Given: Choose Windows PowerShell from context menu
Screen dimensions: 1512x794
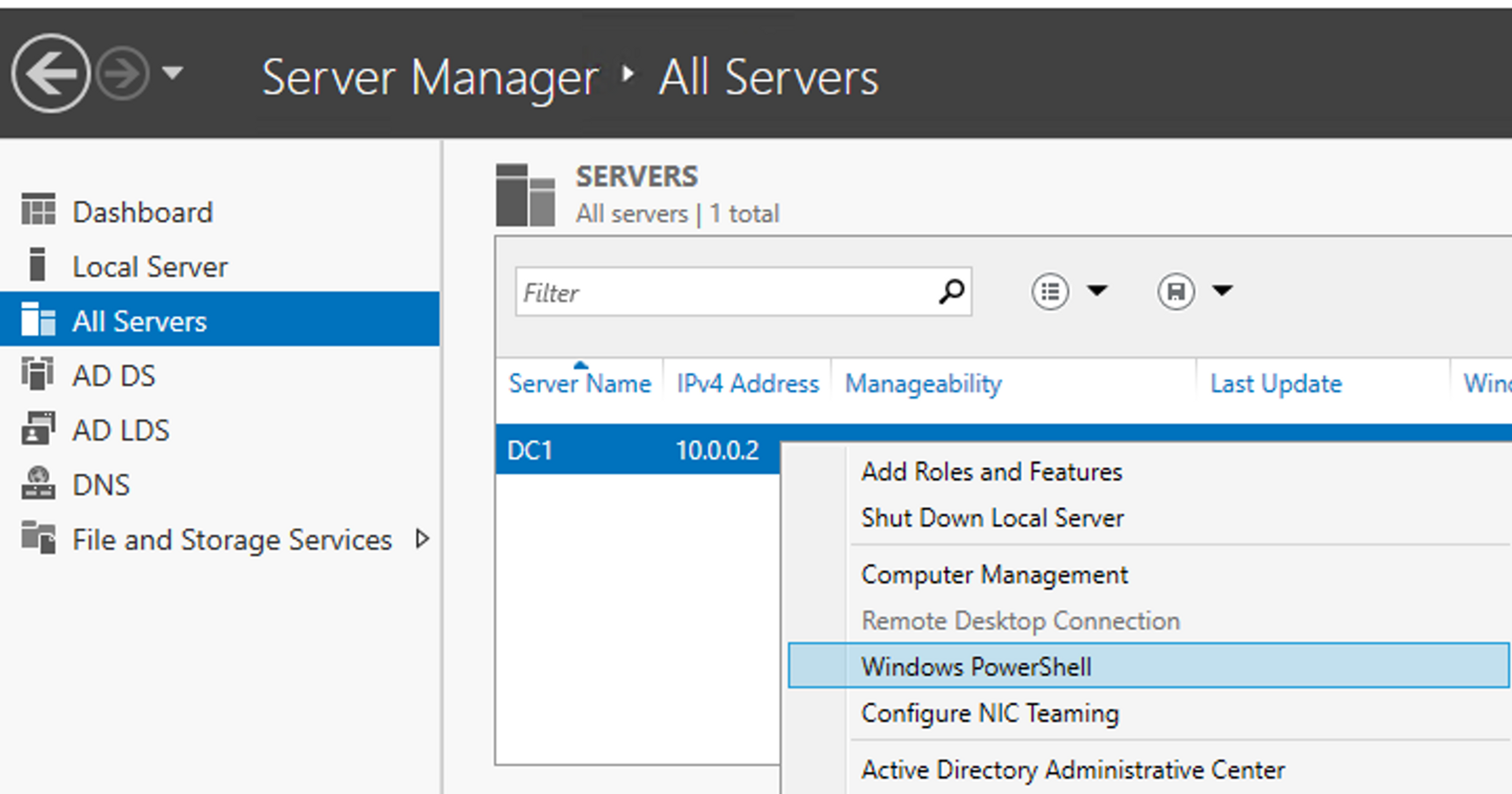Looking at the screenshot, I should tap(976, 666).
